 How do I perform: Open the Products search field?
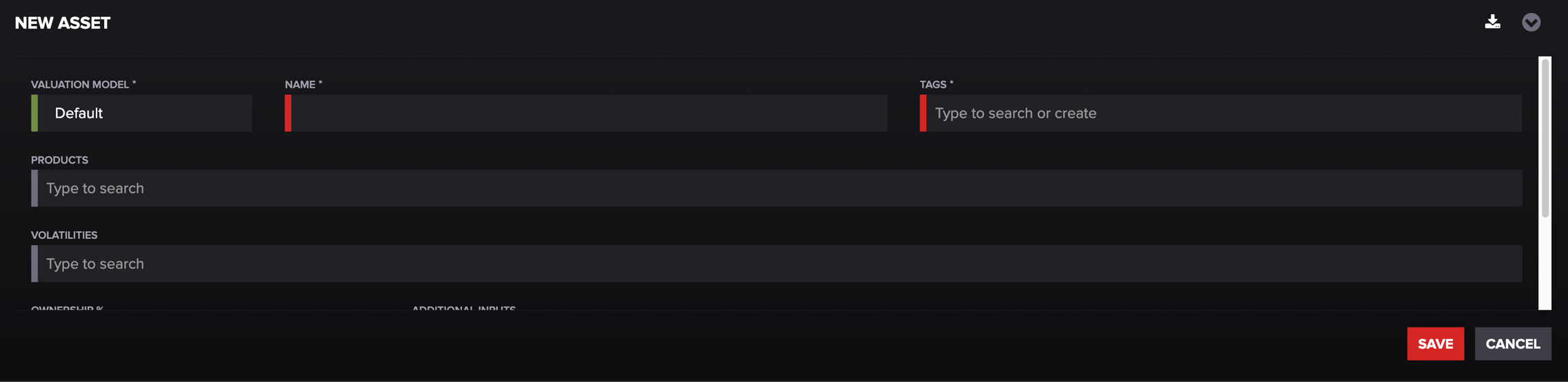point(779,189)
